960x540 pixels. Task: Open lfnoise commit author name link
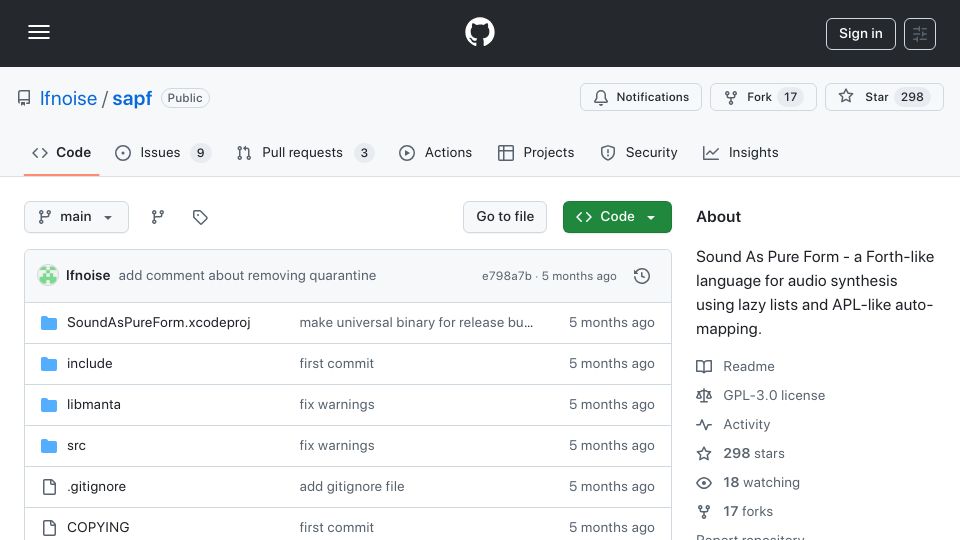point(88,276)
